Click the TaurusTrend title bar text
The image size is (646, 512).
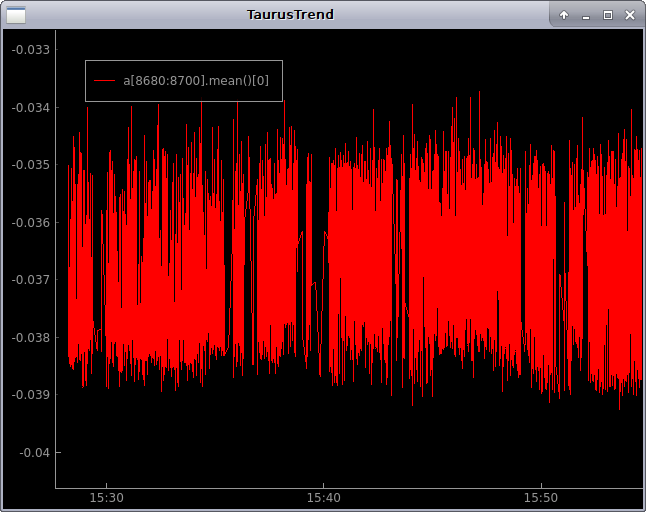(290, 15)
